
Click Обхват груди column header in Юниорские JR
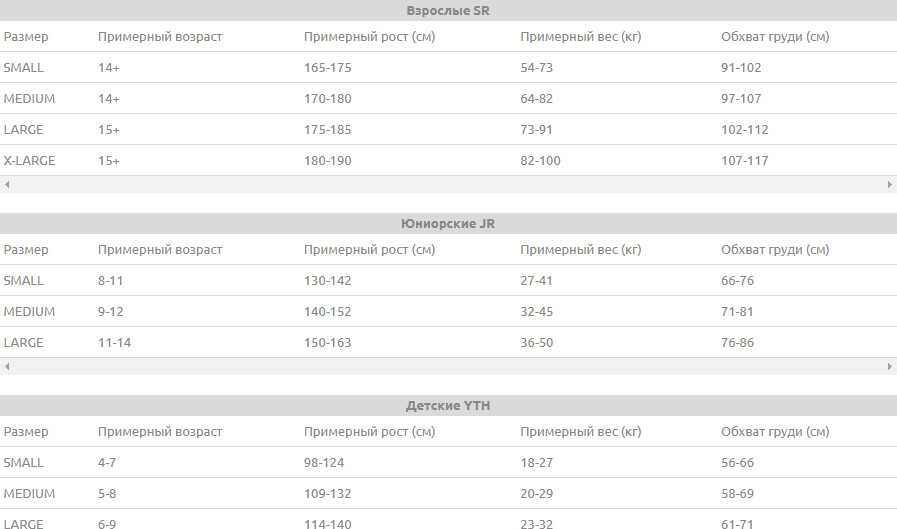click(x=775, y=250)
